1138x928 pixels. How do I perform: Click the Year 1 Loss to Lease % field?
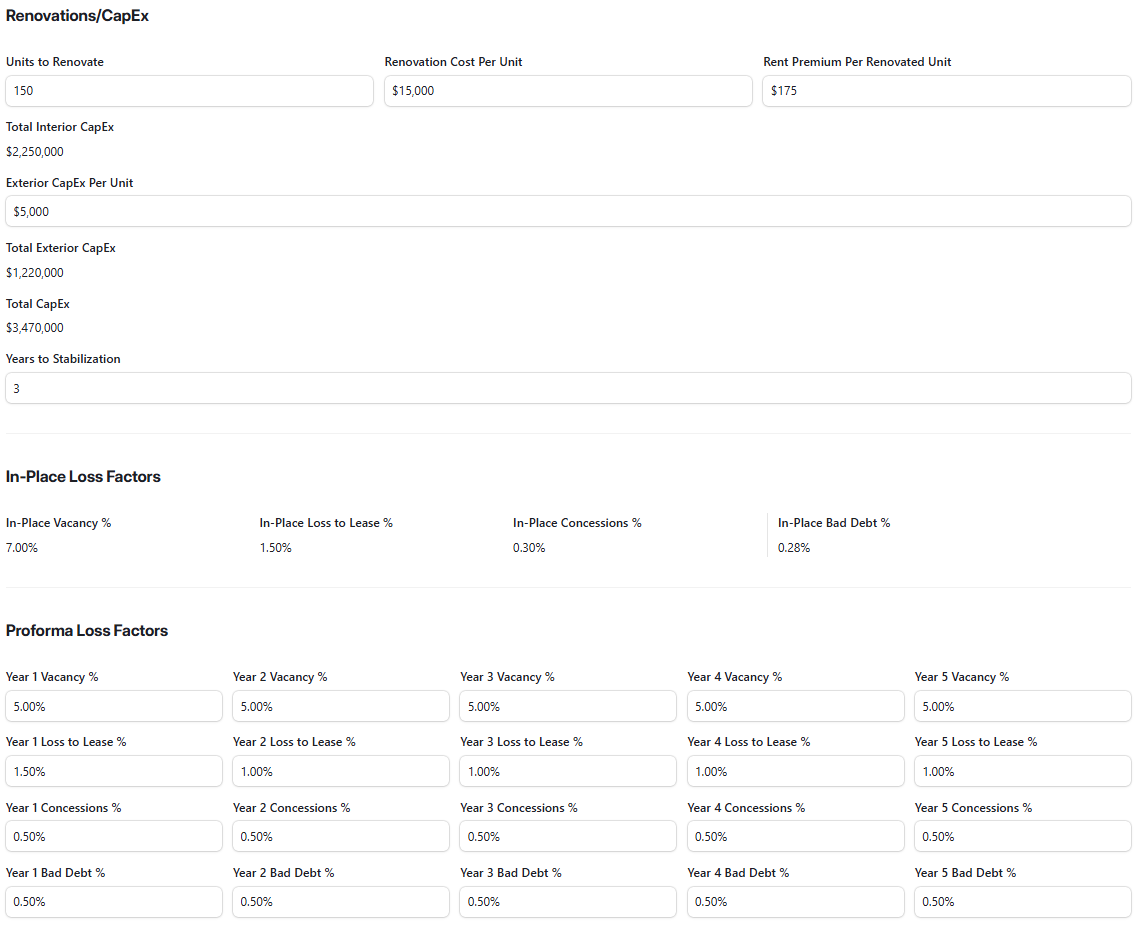pos(113,771)
